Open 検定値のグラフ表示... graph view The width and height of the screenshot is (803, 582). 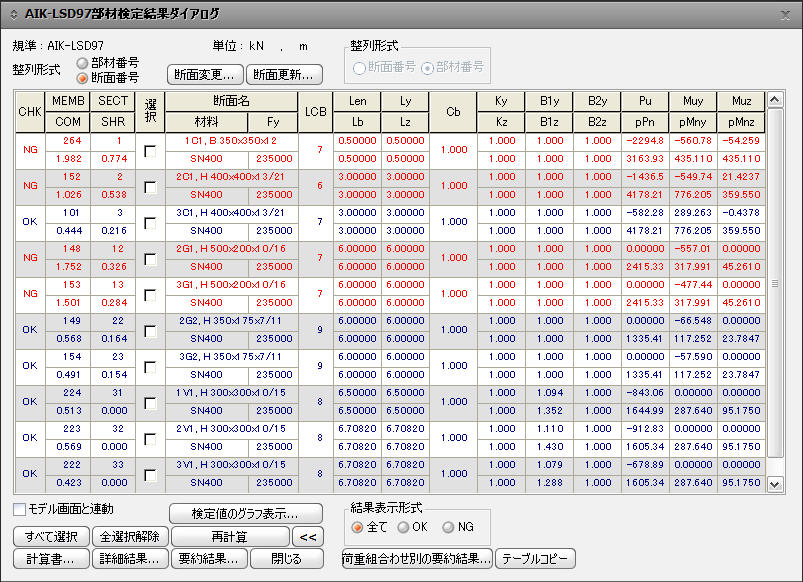point(246,513)
